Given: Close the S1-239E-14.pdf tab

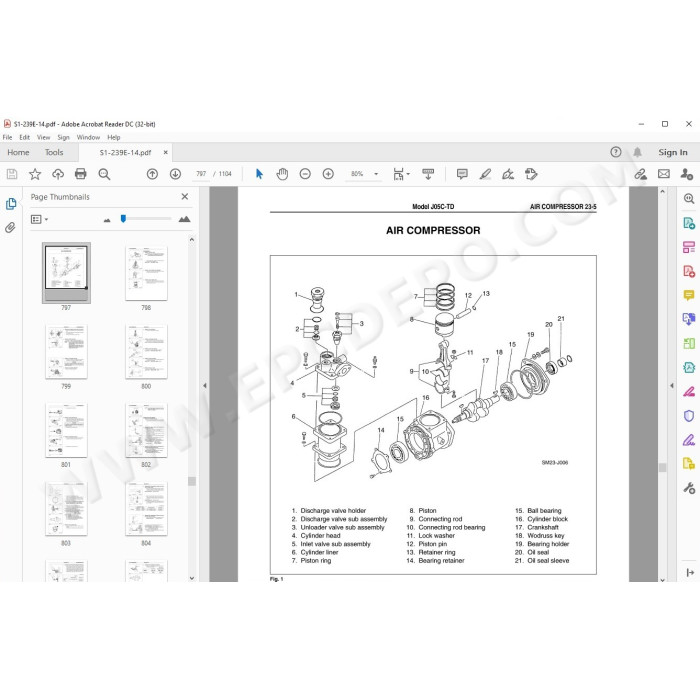Looking at the screenshot, I should click(x=166, y=152).
